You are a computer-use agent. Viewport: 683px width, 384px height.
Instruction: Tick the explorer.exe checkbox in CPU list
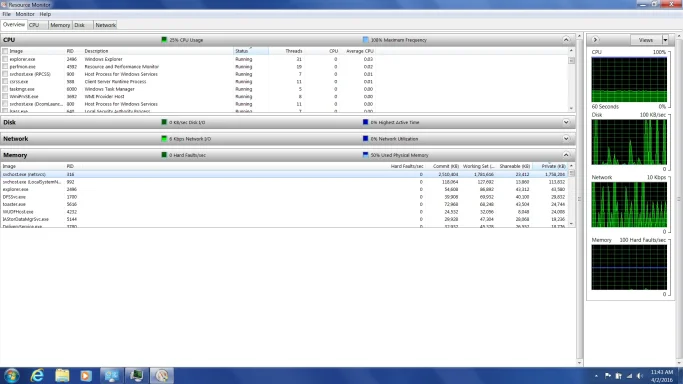click(x=5, y=59)
